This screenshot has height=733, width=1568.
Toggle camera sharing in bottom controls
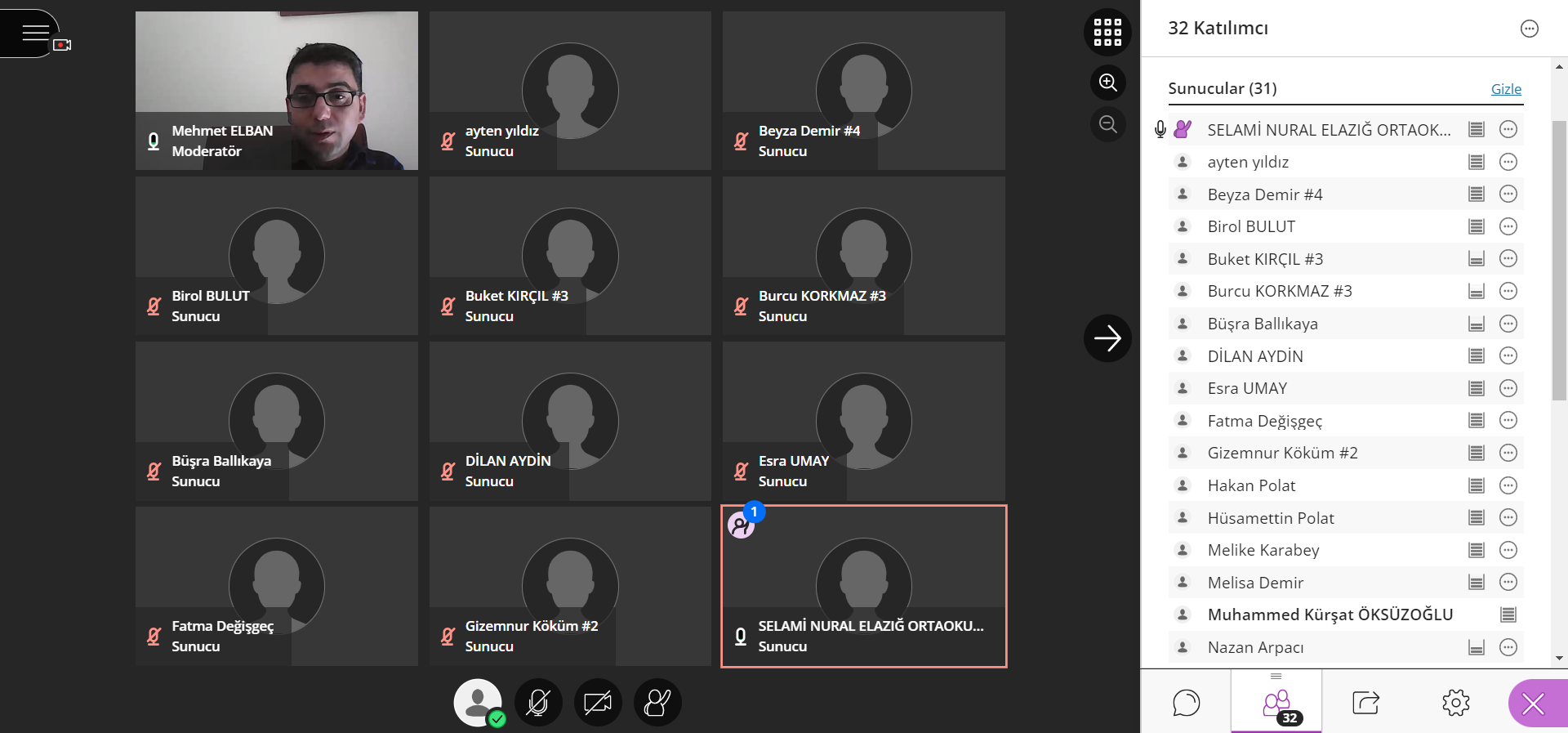tap(598, 702)
